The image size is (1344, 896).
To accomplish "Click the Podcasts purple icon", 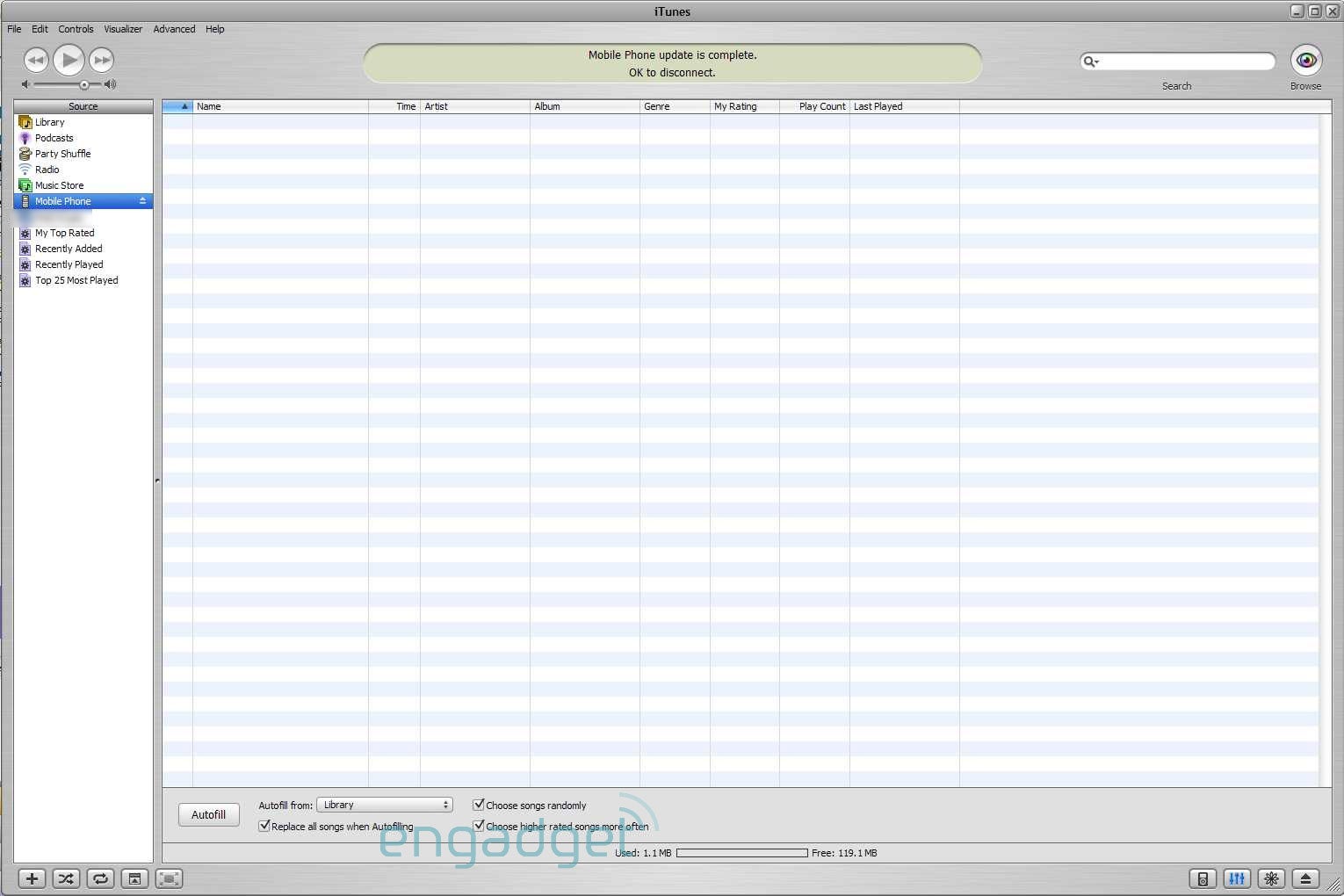I will [x=25, y=138].
